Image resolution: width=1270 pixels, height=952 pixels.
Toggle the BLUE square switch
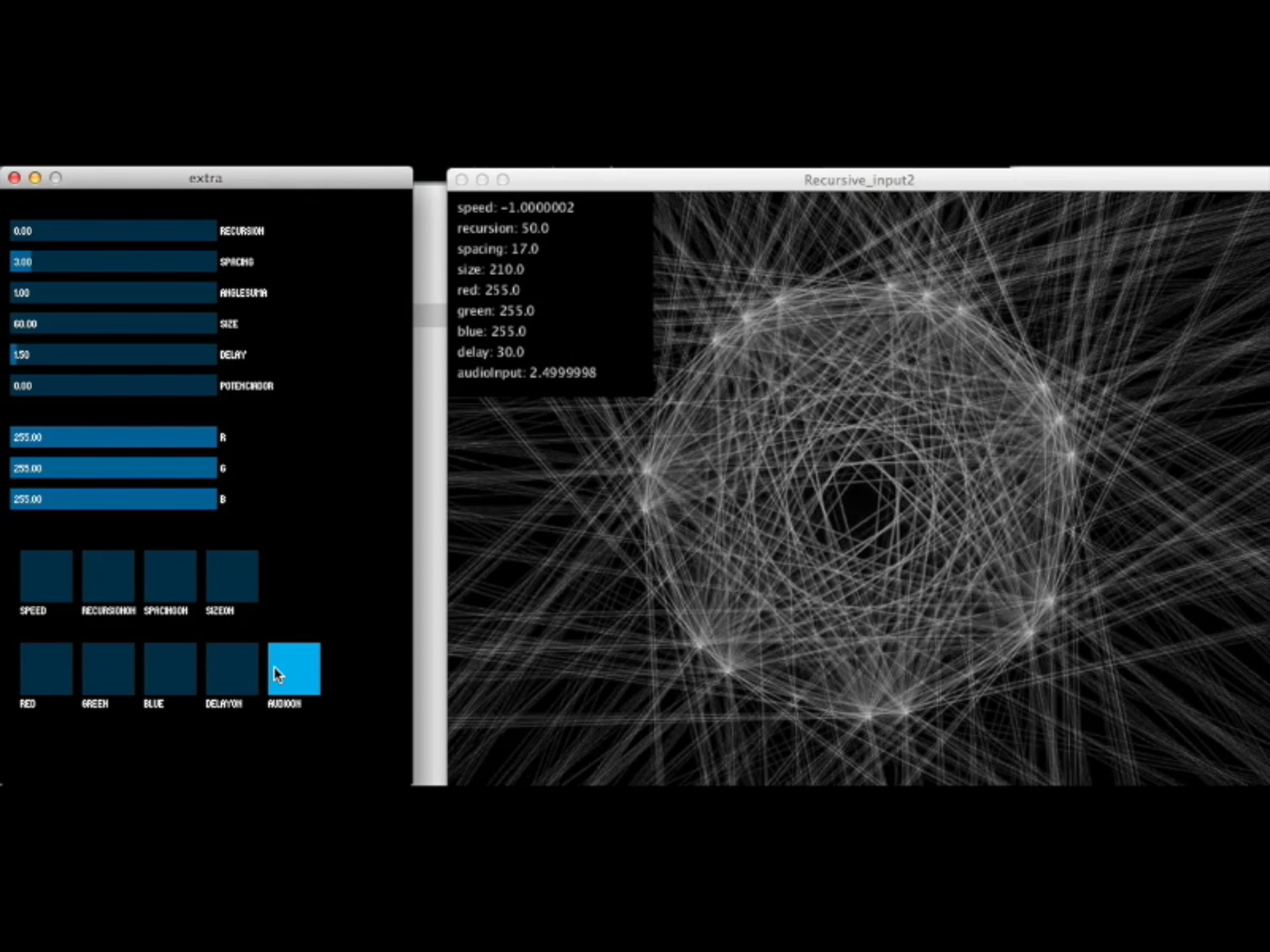[170, 669]
